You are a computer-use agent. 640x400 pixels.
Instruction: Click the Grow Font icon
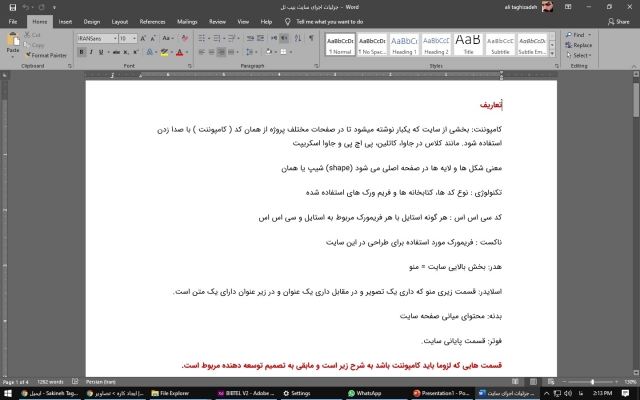[143, 38]
